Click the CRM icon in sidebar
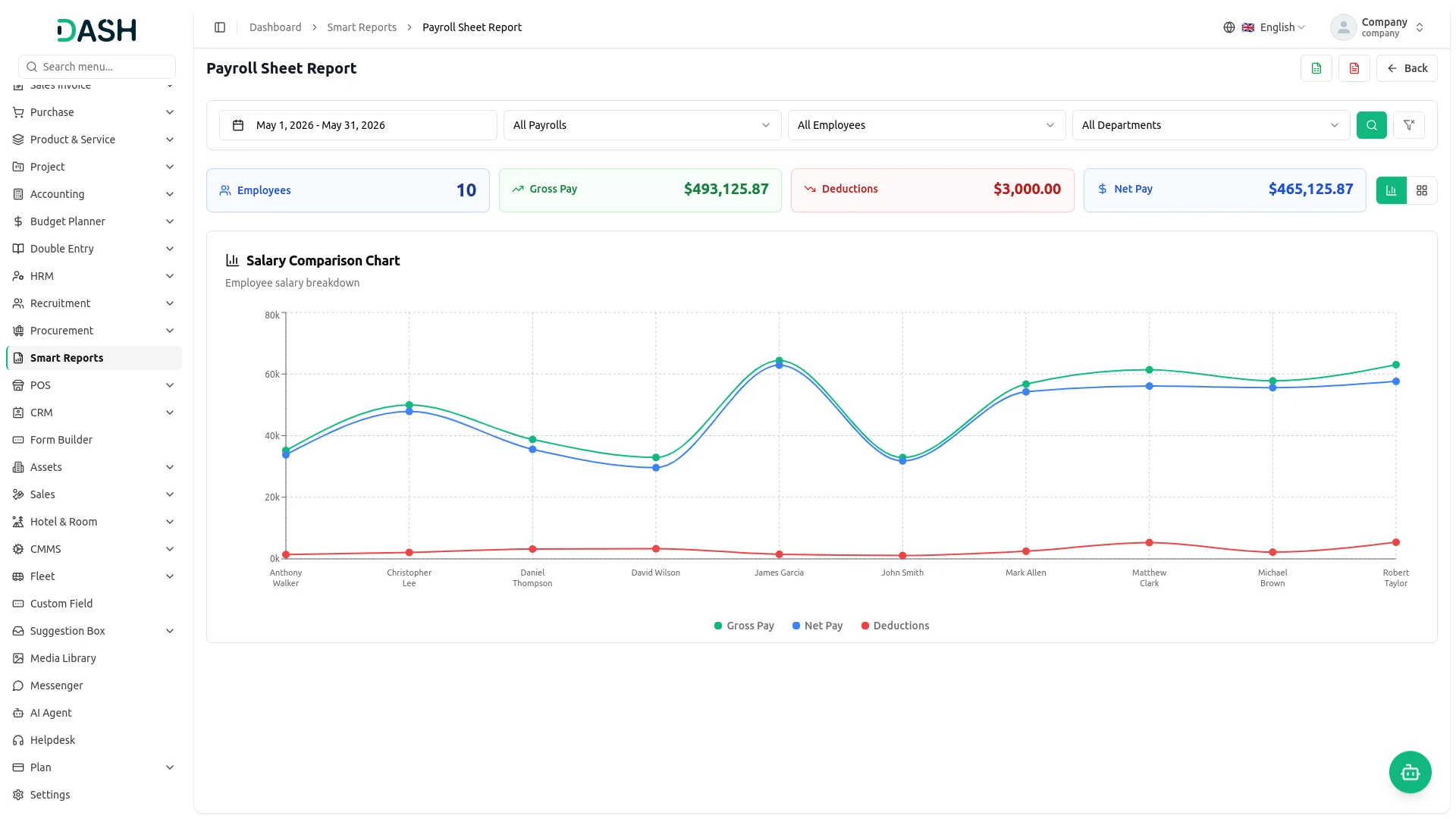The height and width of the screenshot is (819, 1456). click(x=18, y=413)
